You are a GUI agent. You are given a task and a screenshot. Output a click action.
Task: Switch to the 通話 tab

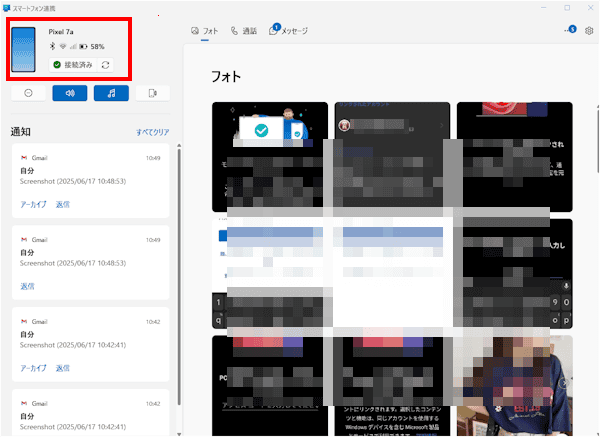244,31
